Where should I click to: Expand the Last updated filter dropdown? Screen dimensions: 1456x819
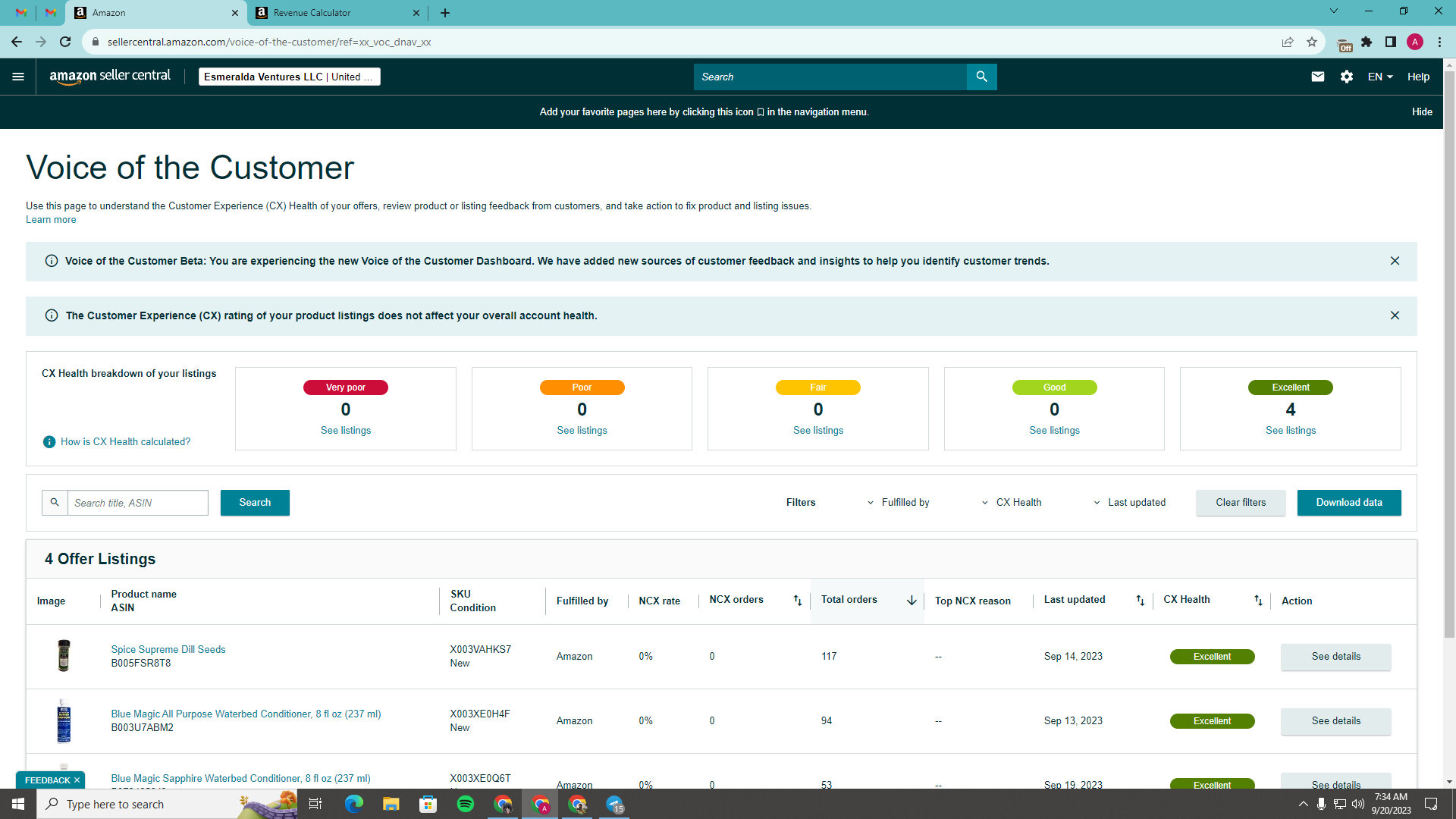(x=1130, y=503)
